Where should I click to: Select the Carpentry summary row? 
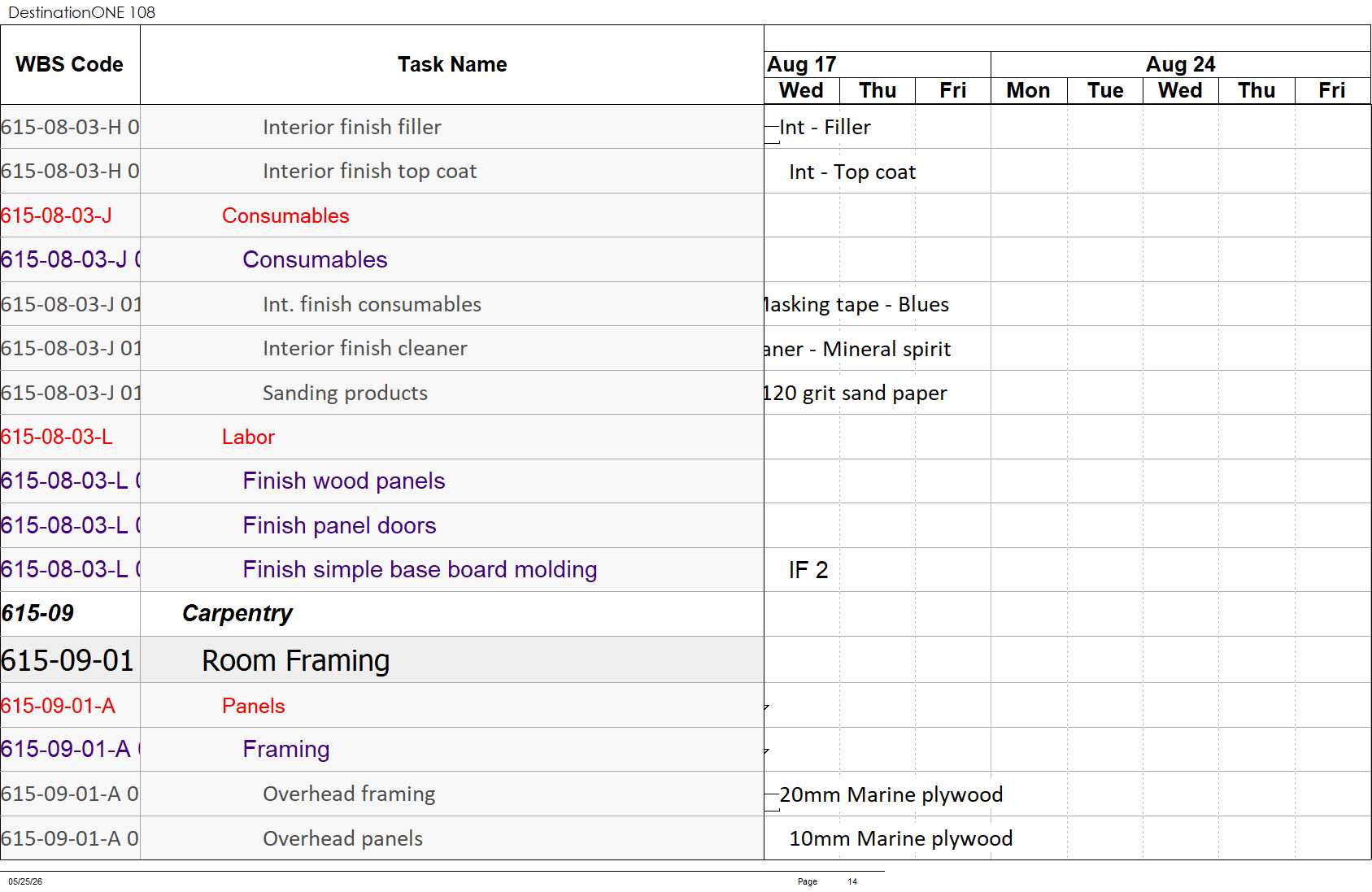pyautogui.click(x=382, y=614)
